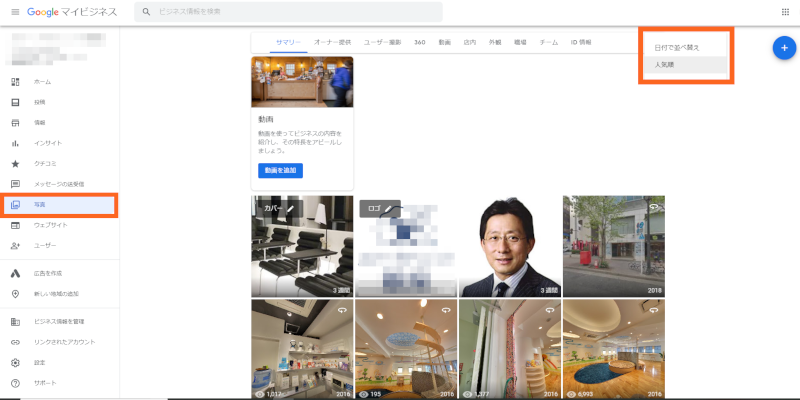The height and width of the screenshot is (400, 800).
Task: Open ウェブサイト in the sidebar
Action: 50,225
